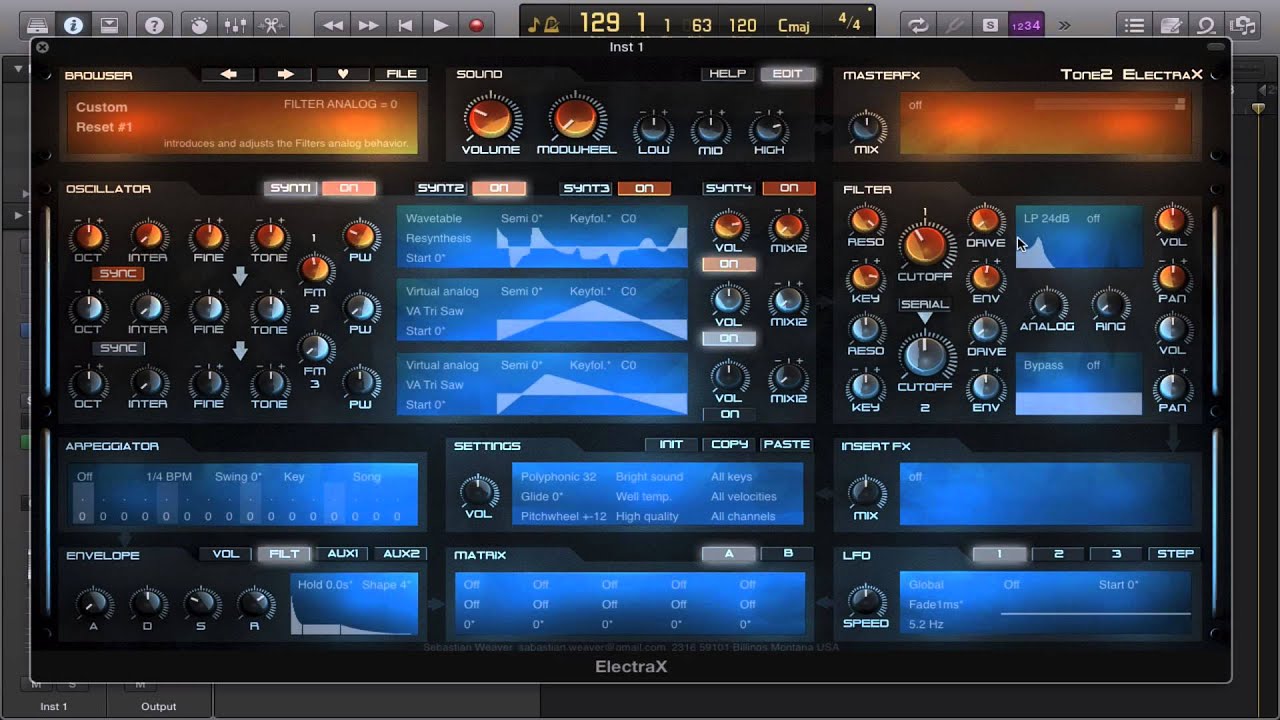Toggle the SYNT1 ON switch

349,188
